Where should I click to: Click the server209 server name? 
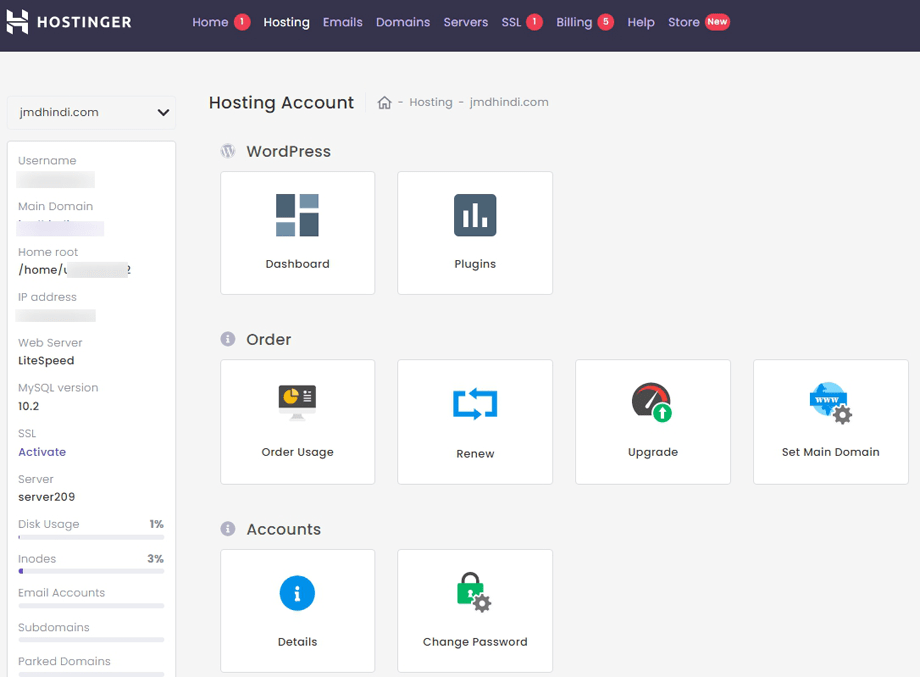pos(46,497)
